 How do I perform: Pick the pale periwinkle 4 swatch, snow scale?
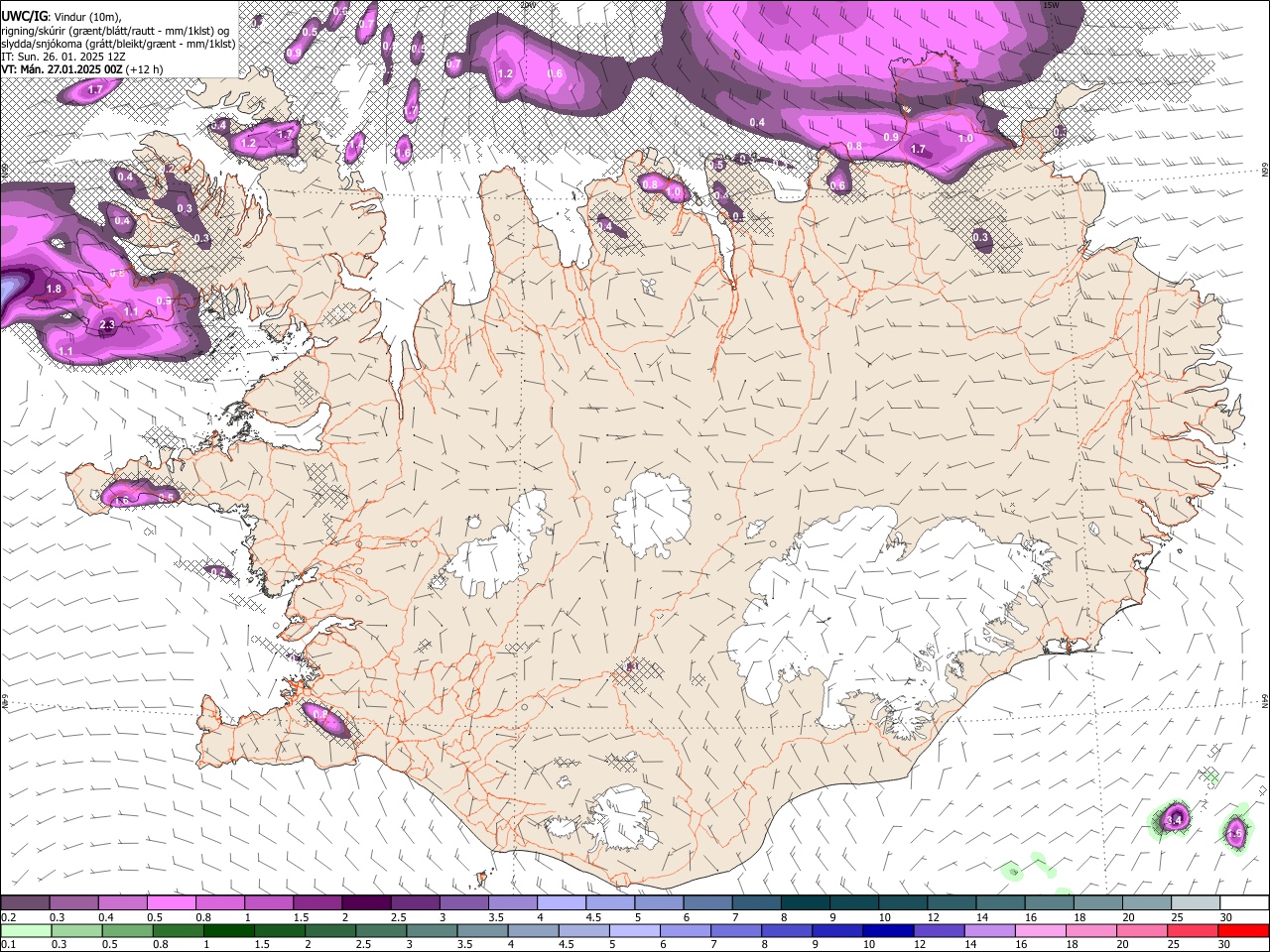(x=560, y=902)
